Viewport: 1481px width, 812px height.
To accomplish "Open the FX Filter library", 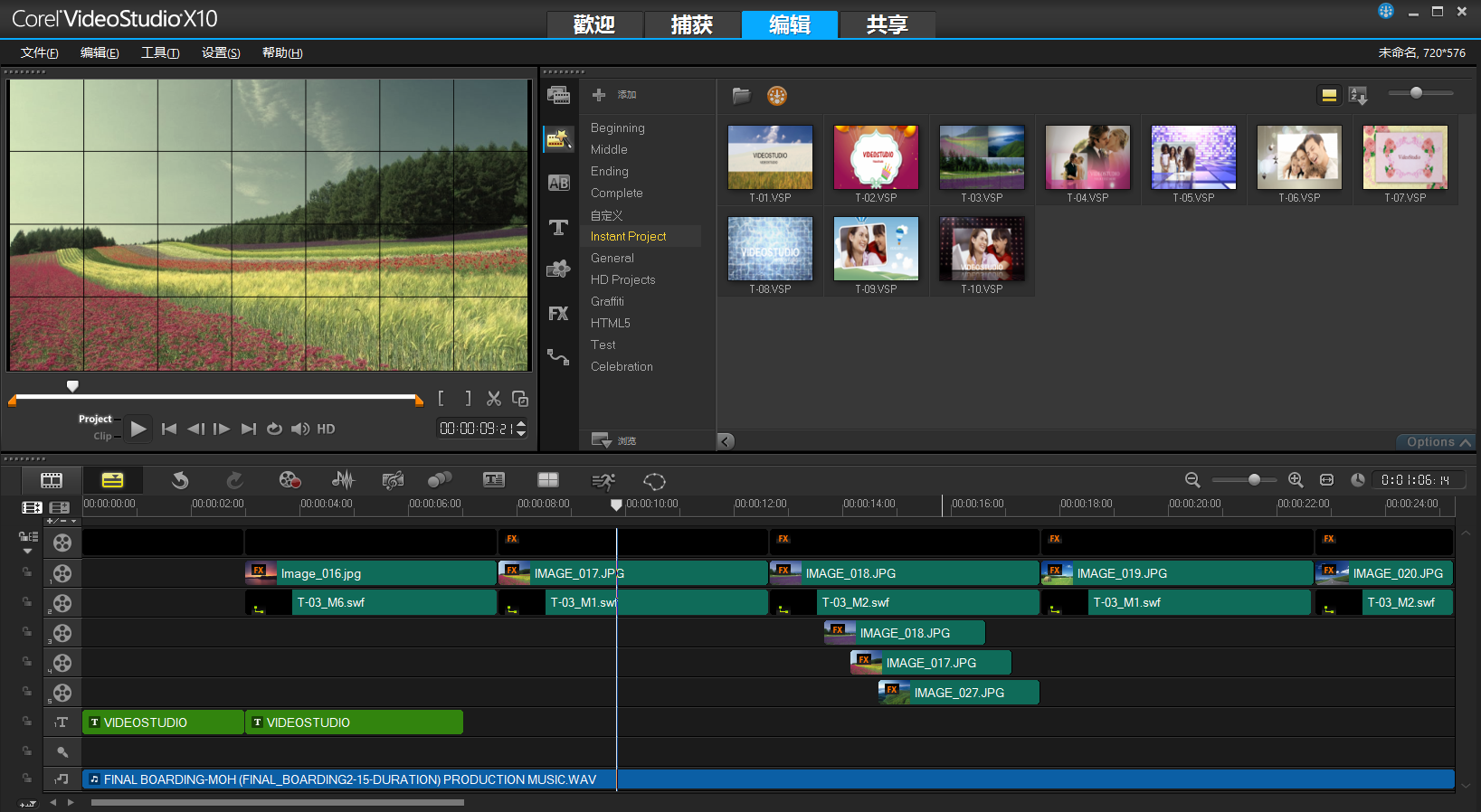I will [x=558, y=314].
